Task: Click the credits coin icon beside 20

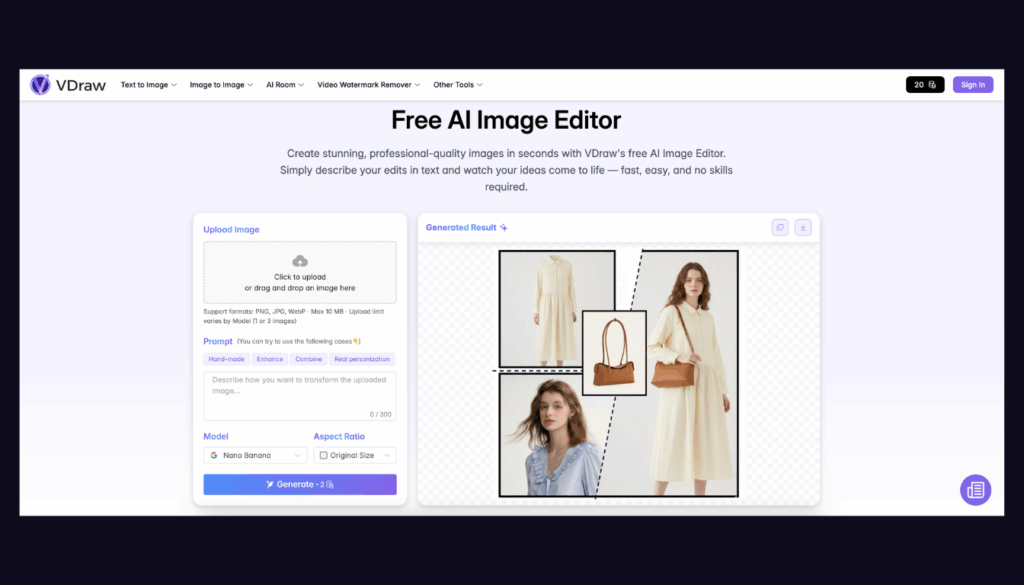Action: [x=932, y=84]
